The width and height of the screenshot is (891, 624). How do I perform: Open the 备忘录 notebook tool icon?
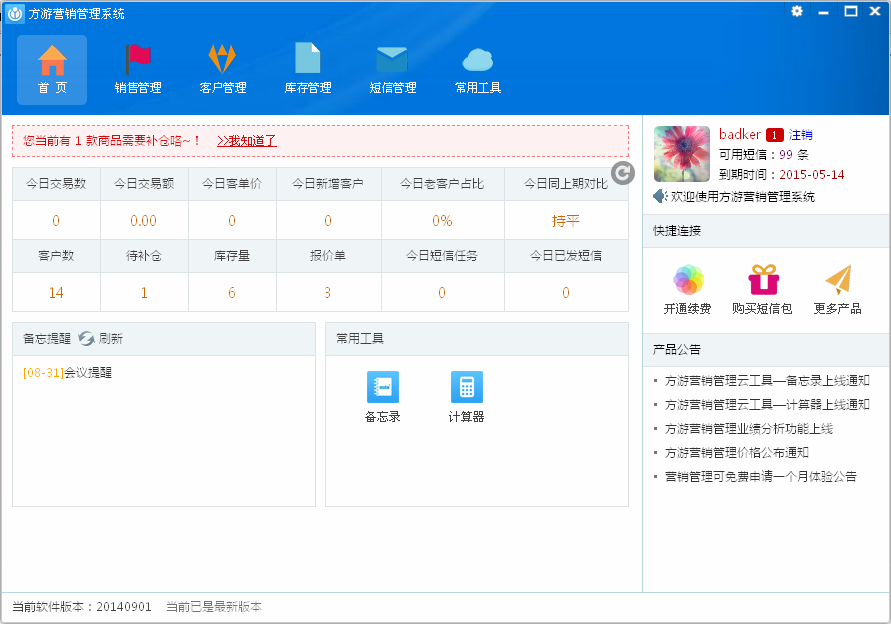click(x=382, y=387)
